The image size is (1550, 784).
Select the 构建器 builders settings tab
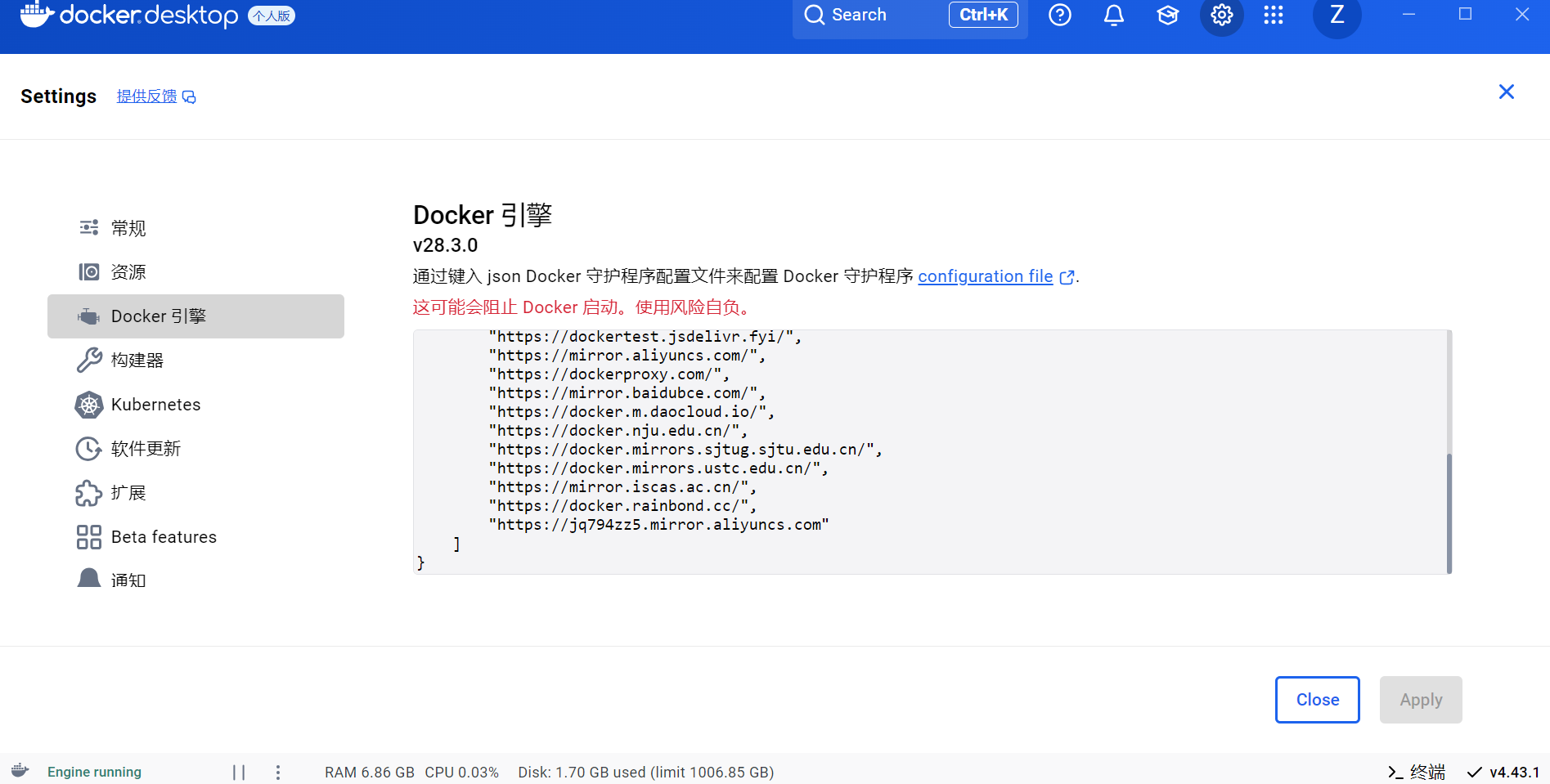[x=195, y=361]
